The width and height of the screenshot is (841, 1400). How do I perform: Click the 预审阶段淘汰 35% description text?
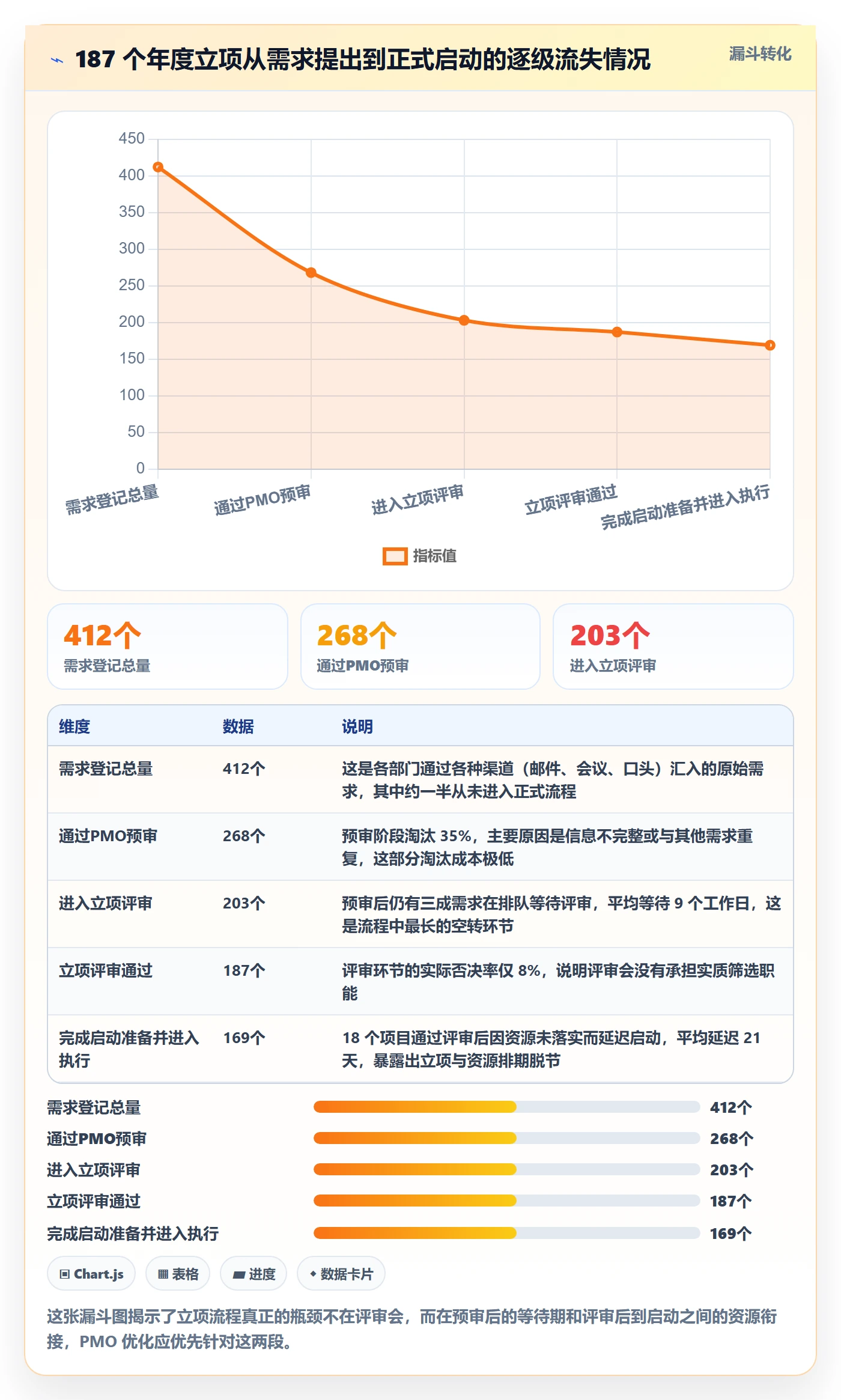click(547, 847)
